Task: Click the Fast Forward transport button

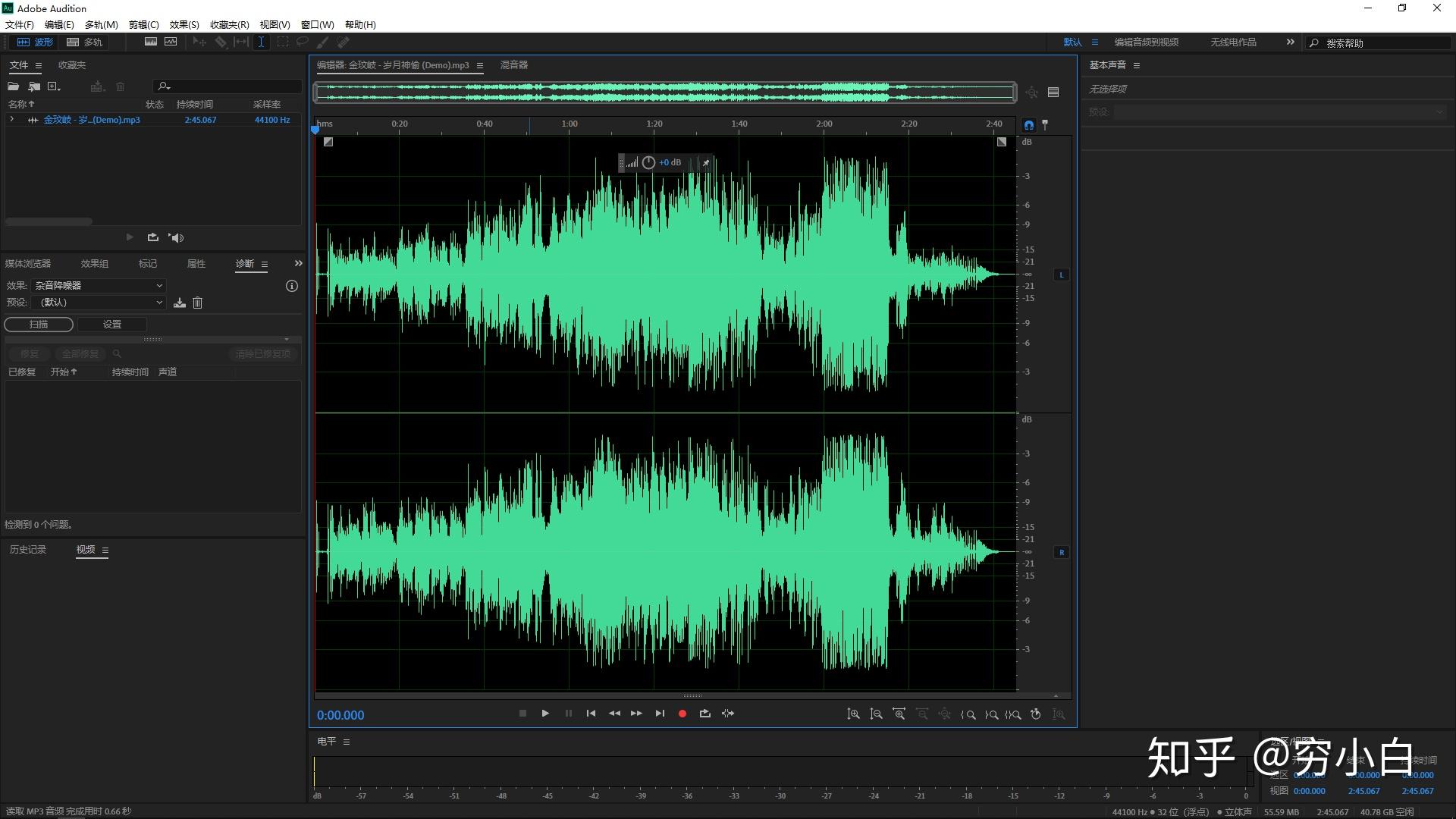Action: 636,714
